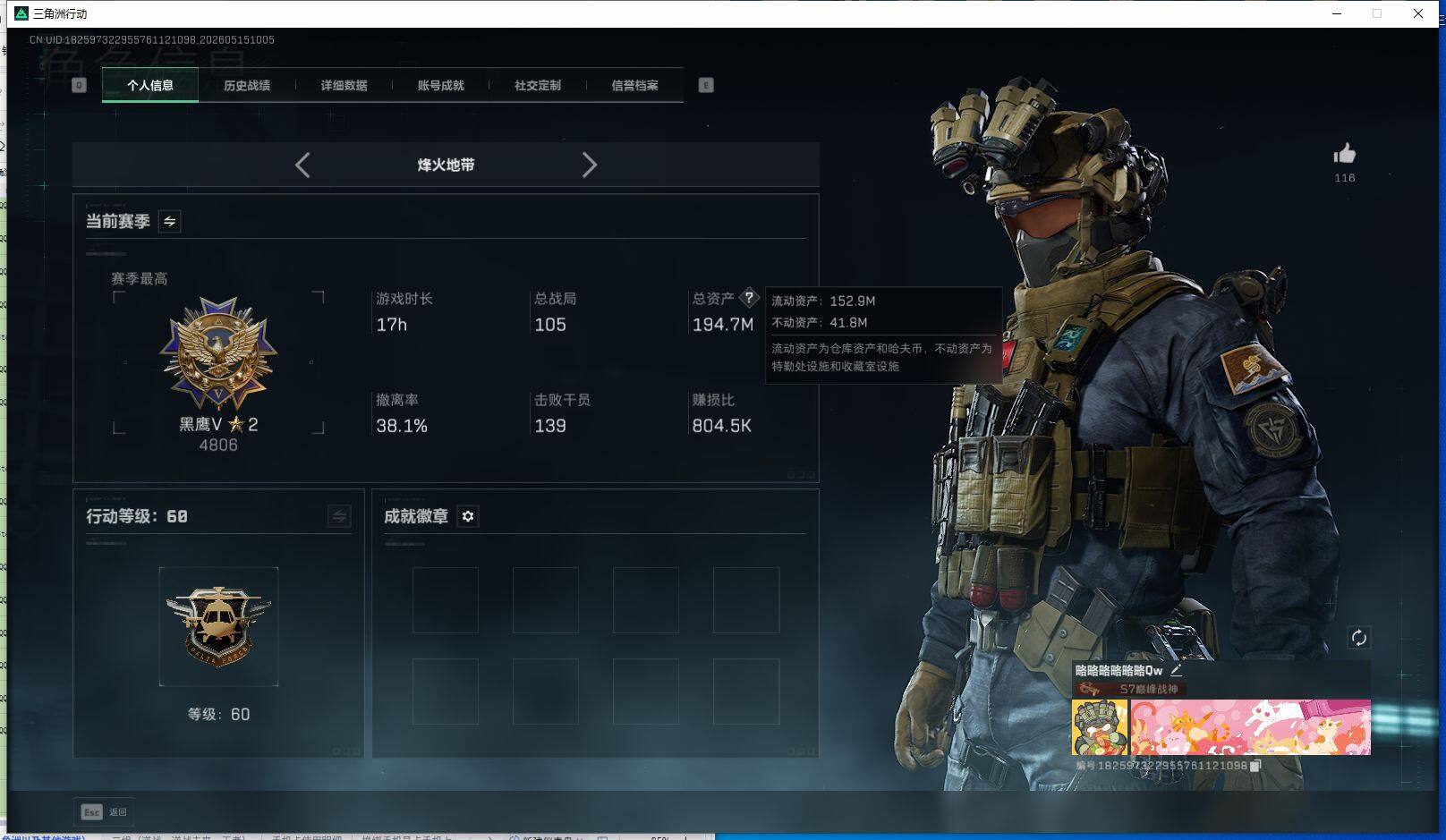Screen dimensions: 1446x840
Task: Click the 撤离率 value 38.1%
Action: [x=402, y=426]
